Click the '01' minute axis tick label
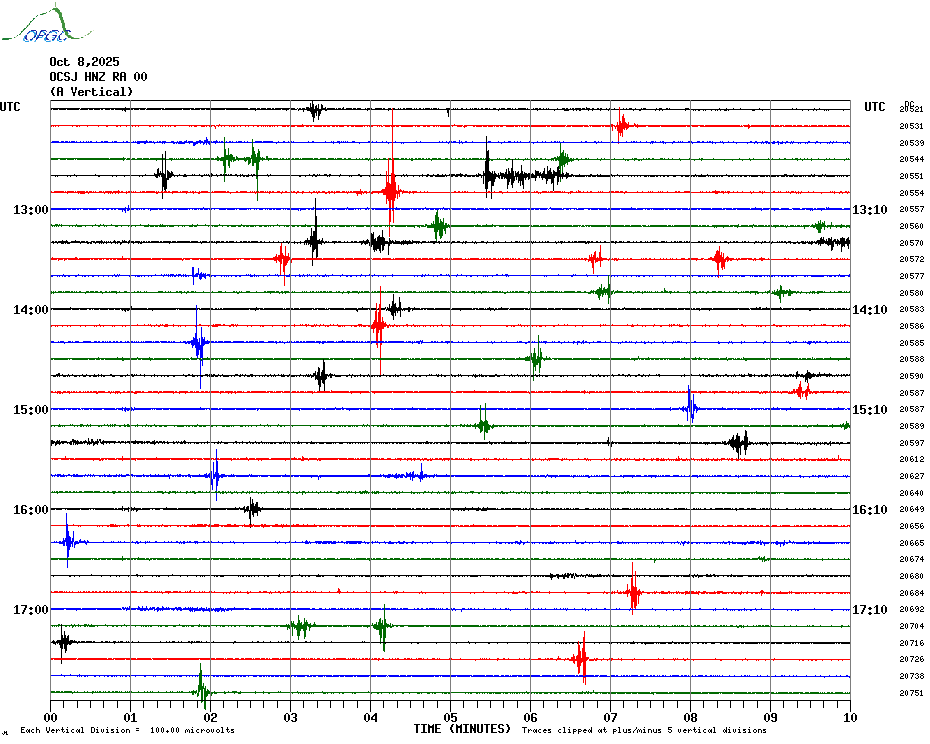This screenshot has width=930, height=744. point(130,717)
